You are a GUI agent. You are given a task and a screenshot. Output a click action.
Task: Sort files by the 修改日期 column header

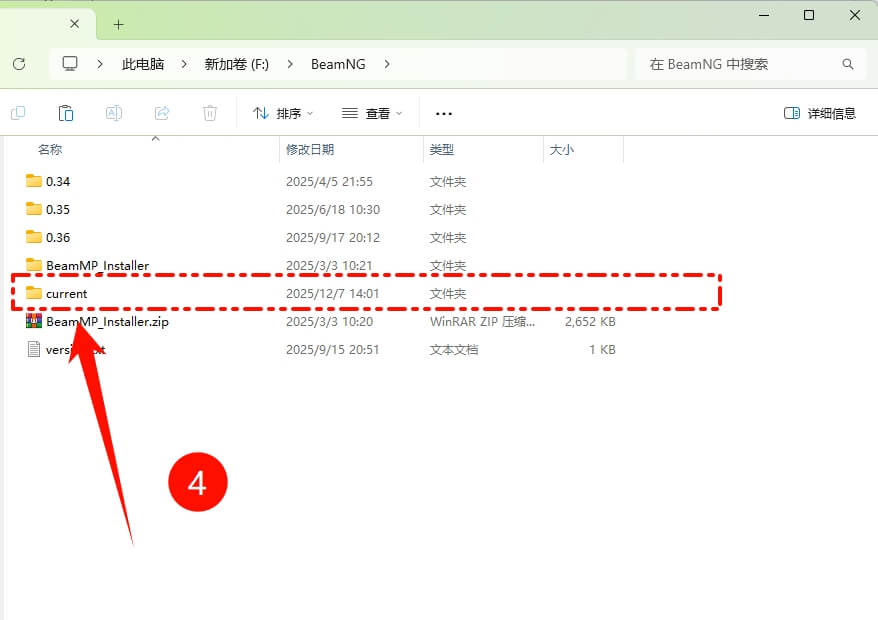tap(310, 150)
